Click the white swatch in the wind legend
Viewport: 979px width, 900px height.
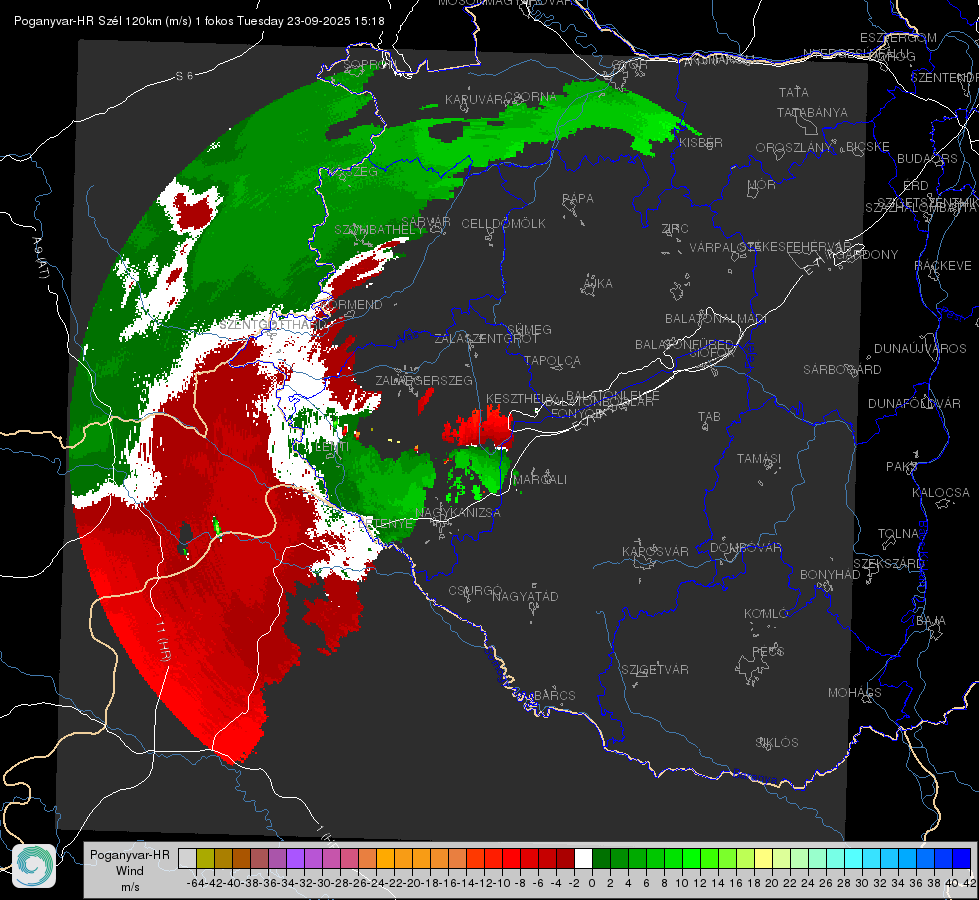point(583,858)
